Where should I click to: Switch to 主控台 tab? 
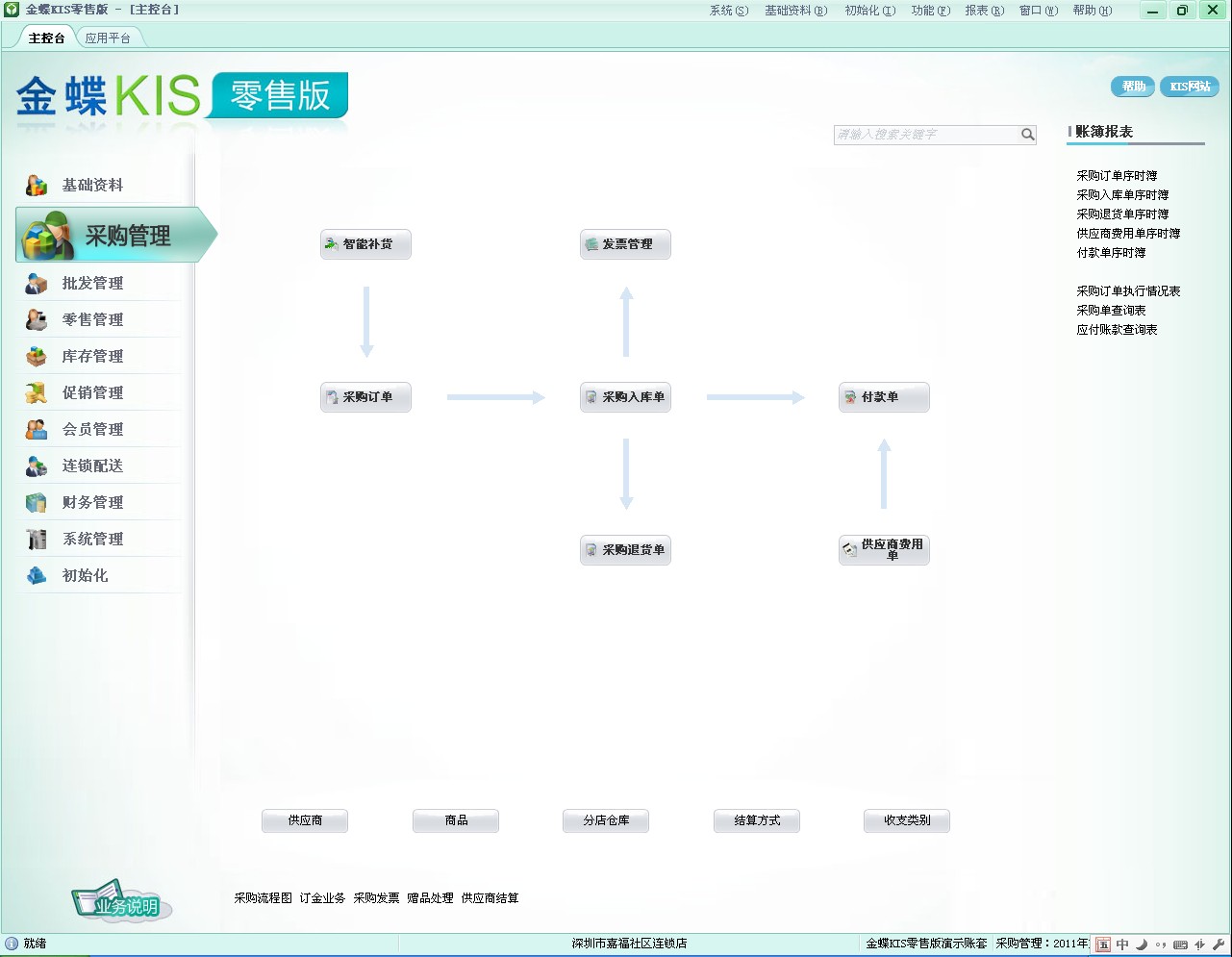tap(46, 38)
